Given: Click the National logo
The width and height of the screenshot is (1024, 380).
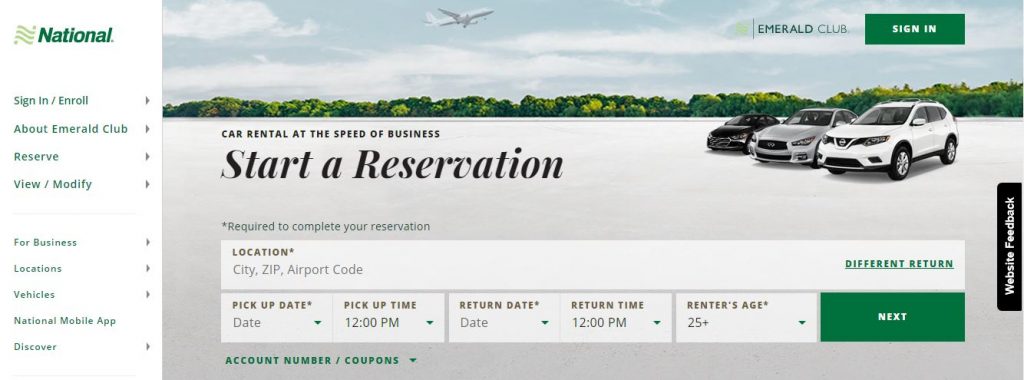Looking at the screenshot, I should coord(63,35).
